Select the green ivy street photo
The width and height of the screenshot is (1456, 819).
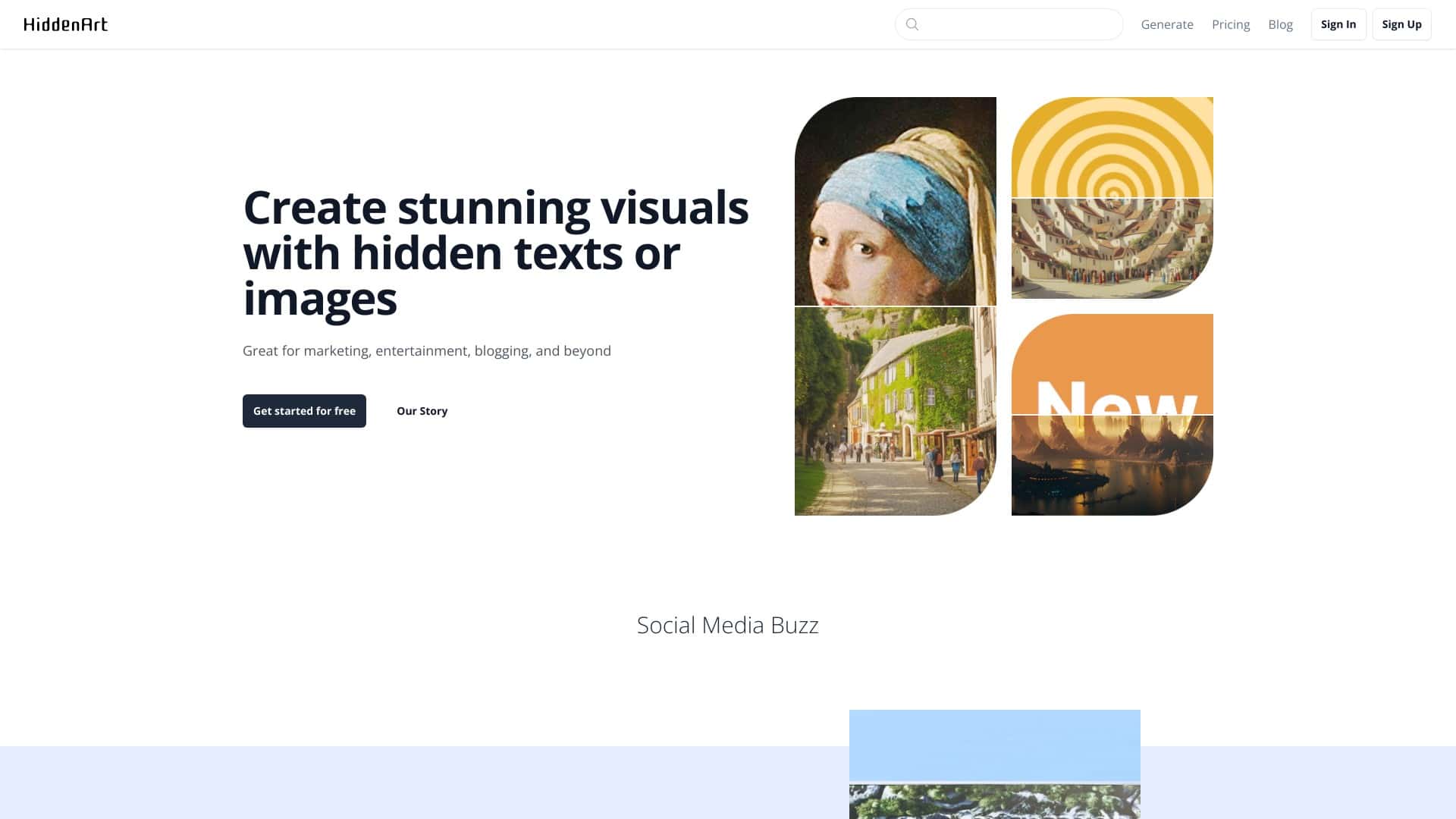point(895,410)
